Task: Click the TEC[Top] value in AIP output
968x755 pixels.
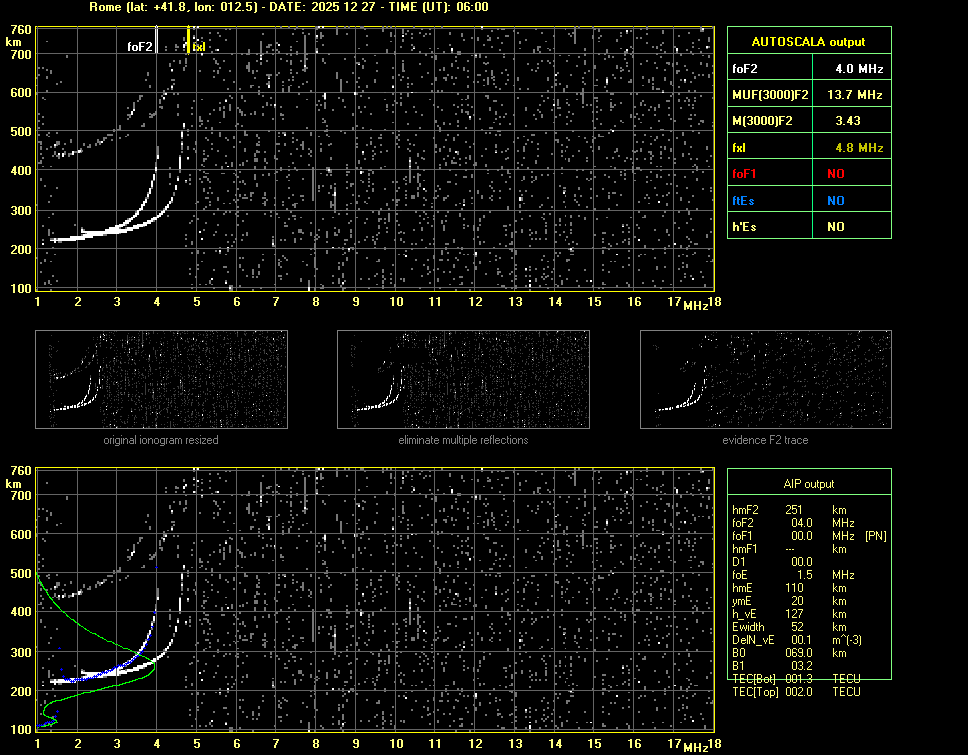Action: (x=801, y=692)
